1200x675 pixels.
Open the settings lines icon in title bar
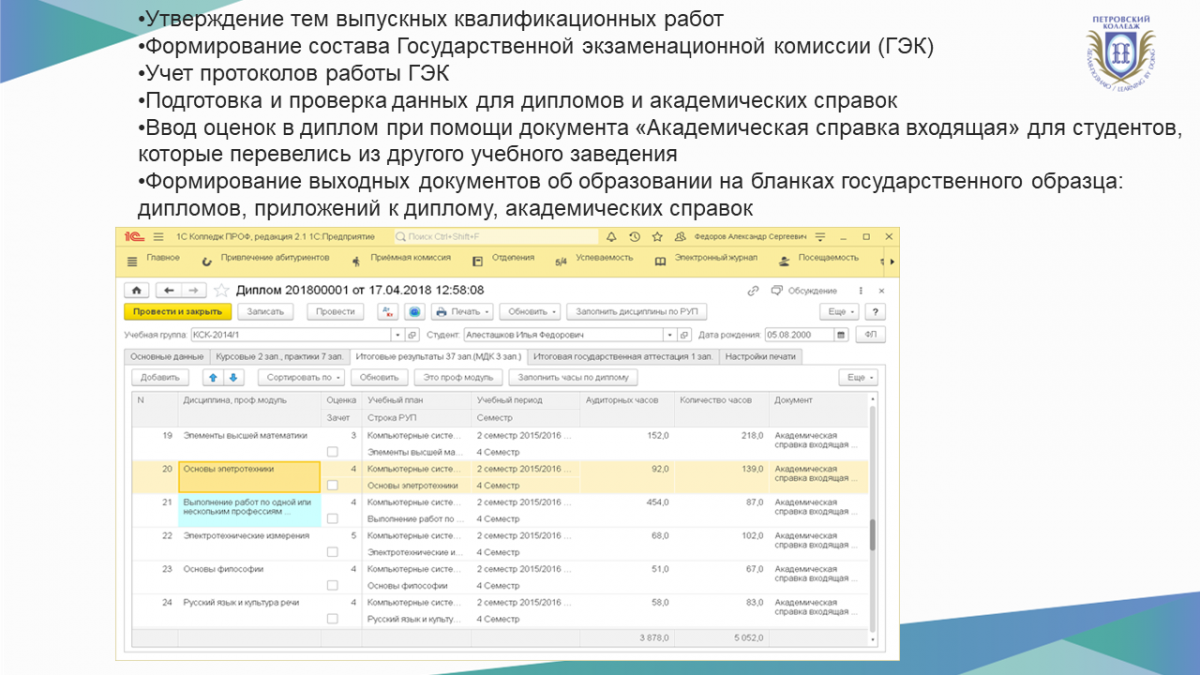tap(821, 237)
